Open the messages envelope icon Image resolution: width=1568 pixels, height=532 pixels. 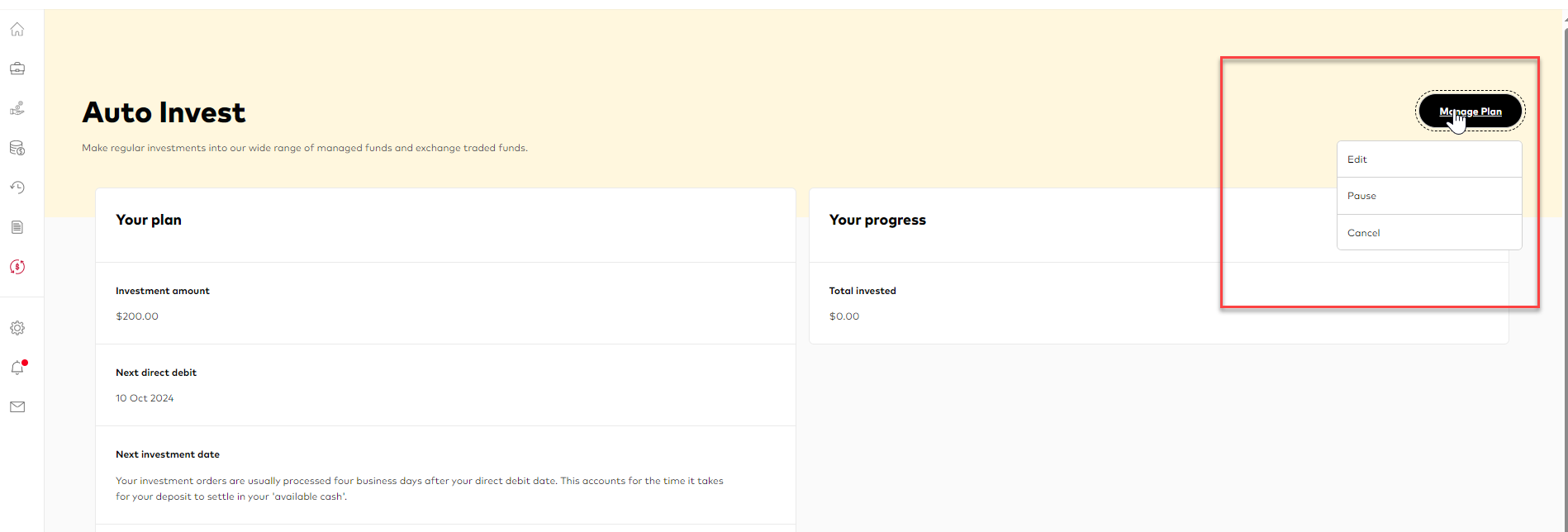click(x=17, y=406)
